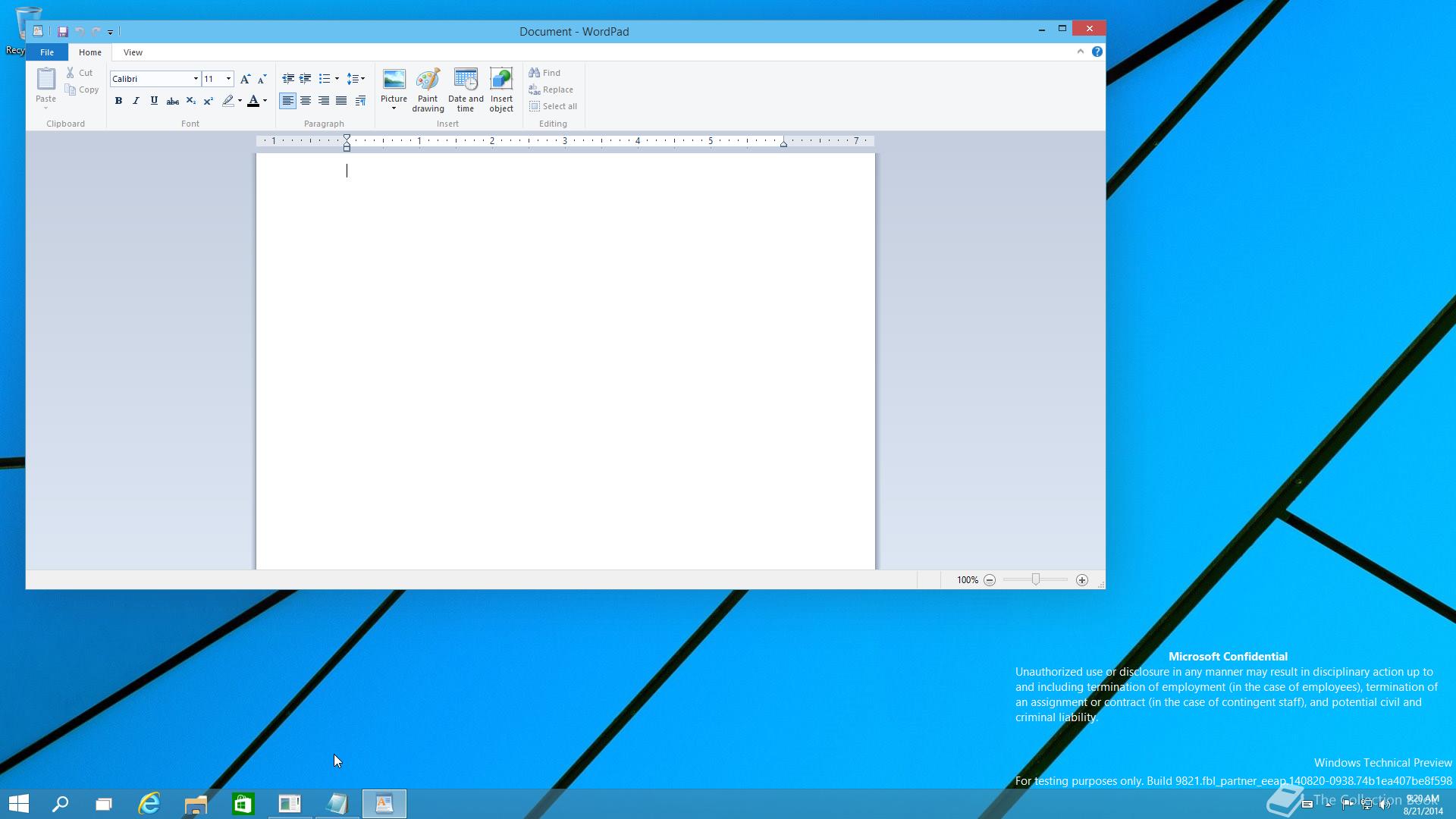Grow font size with the larger A icon
The height and width of the screenshot is (819, 1456).
(245, 79)
